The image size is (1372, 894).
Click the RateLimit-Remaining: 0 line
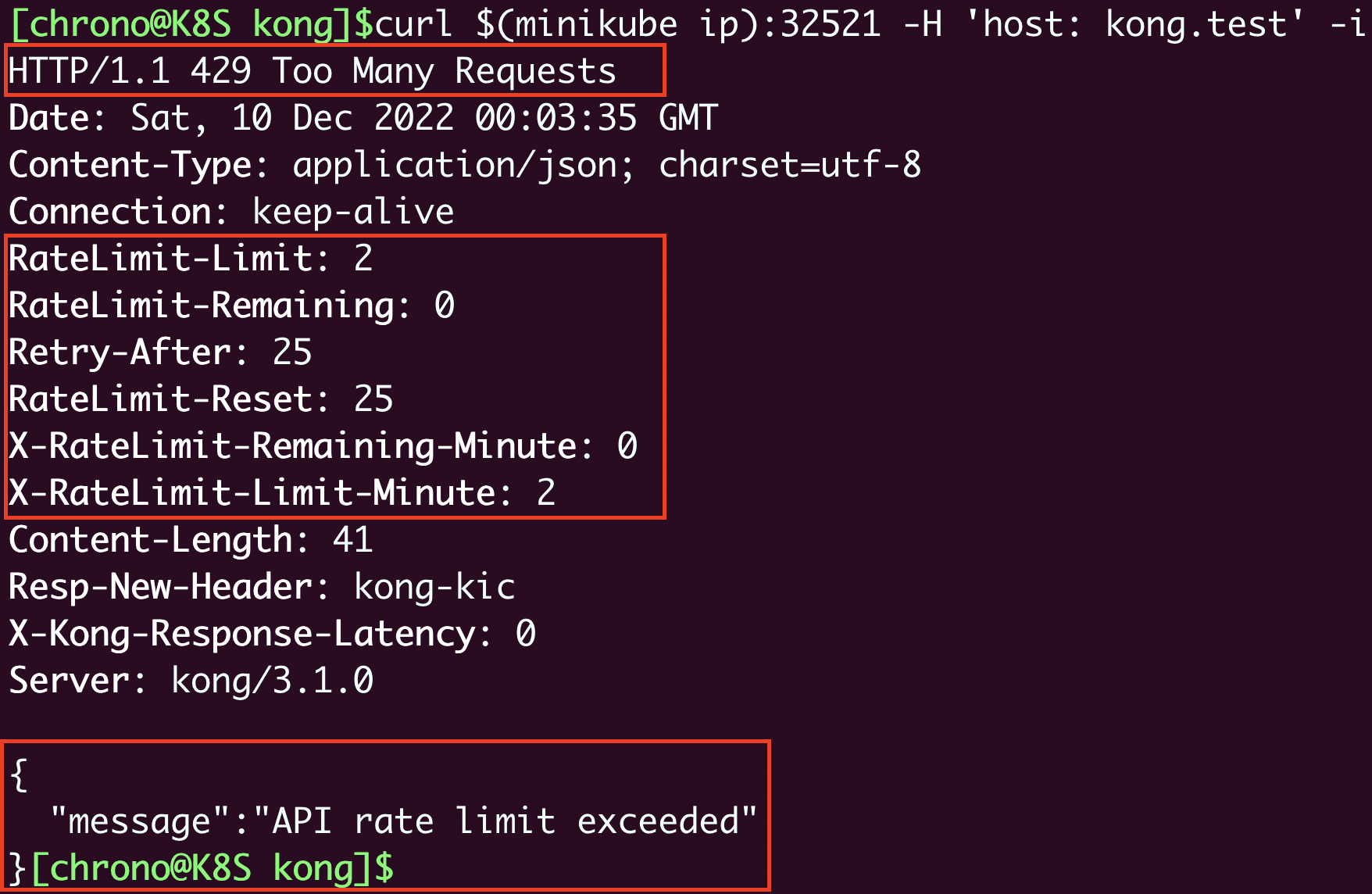point(231,306)
